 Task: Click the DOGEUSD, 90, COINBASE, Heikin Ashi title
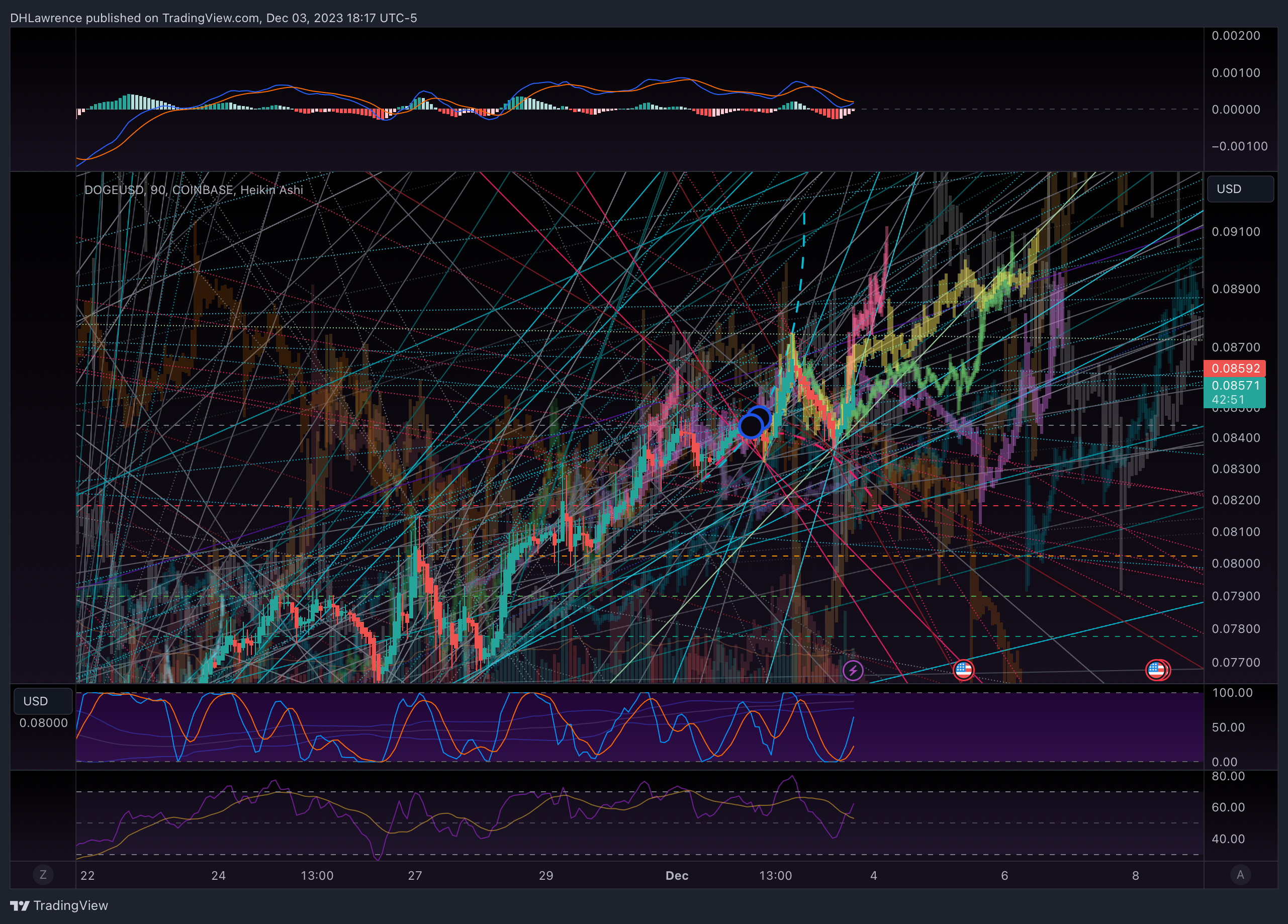pyautogui.click(x=194, y=190)
